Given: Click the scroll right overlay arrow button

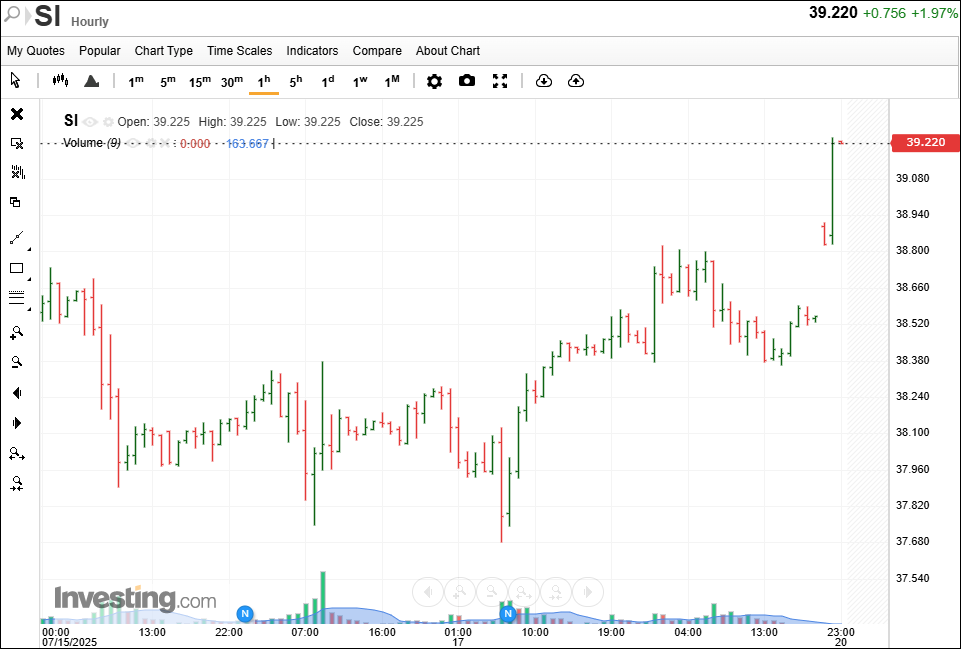Looking at the screenshot, I should 588,592.
